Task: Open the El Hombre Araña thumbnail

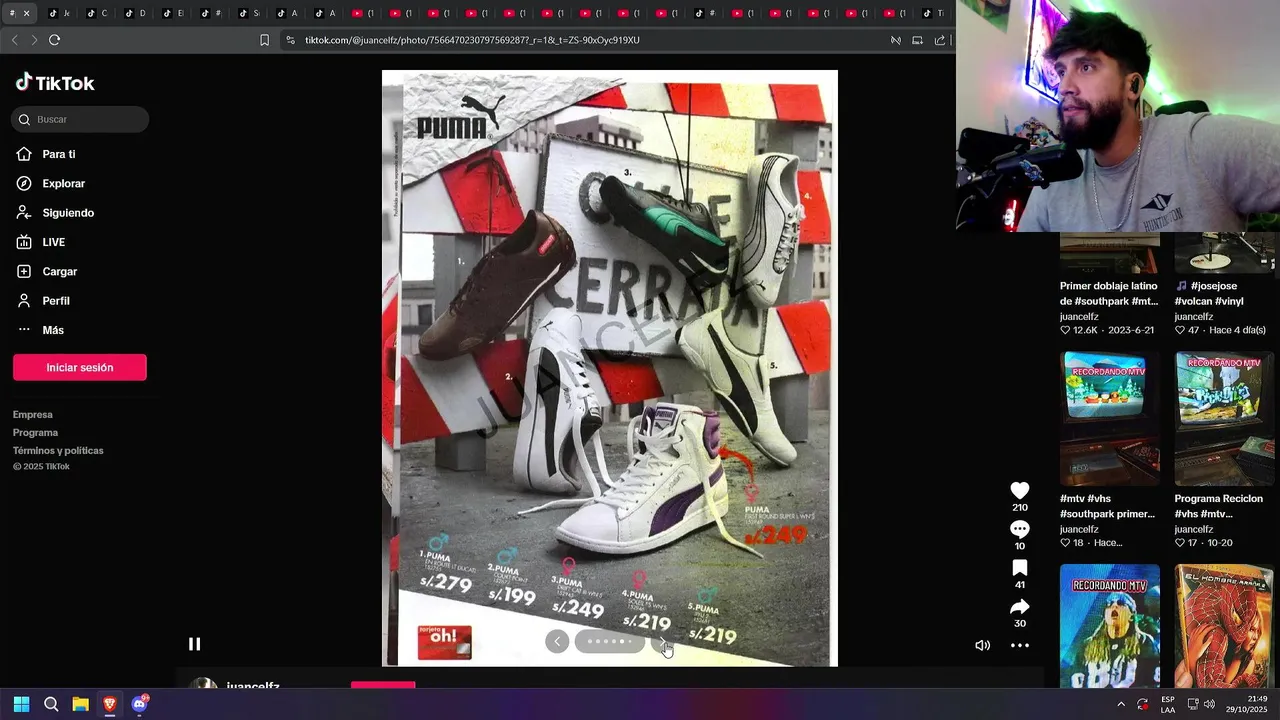Action: point(1224,626)
